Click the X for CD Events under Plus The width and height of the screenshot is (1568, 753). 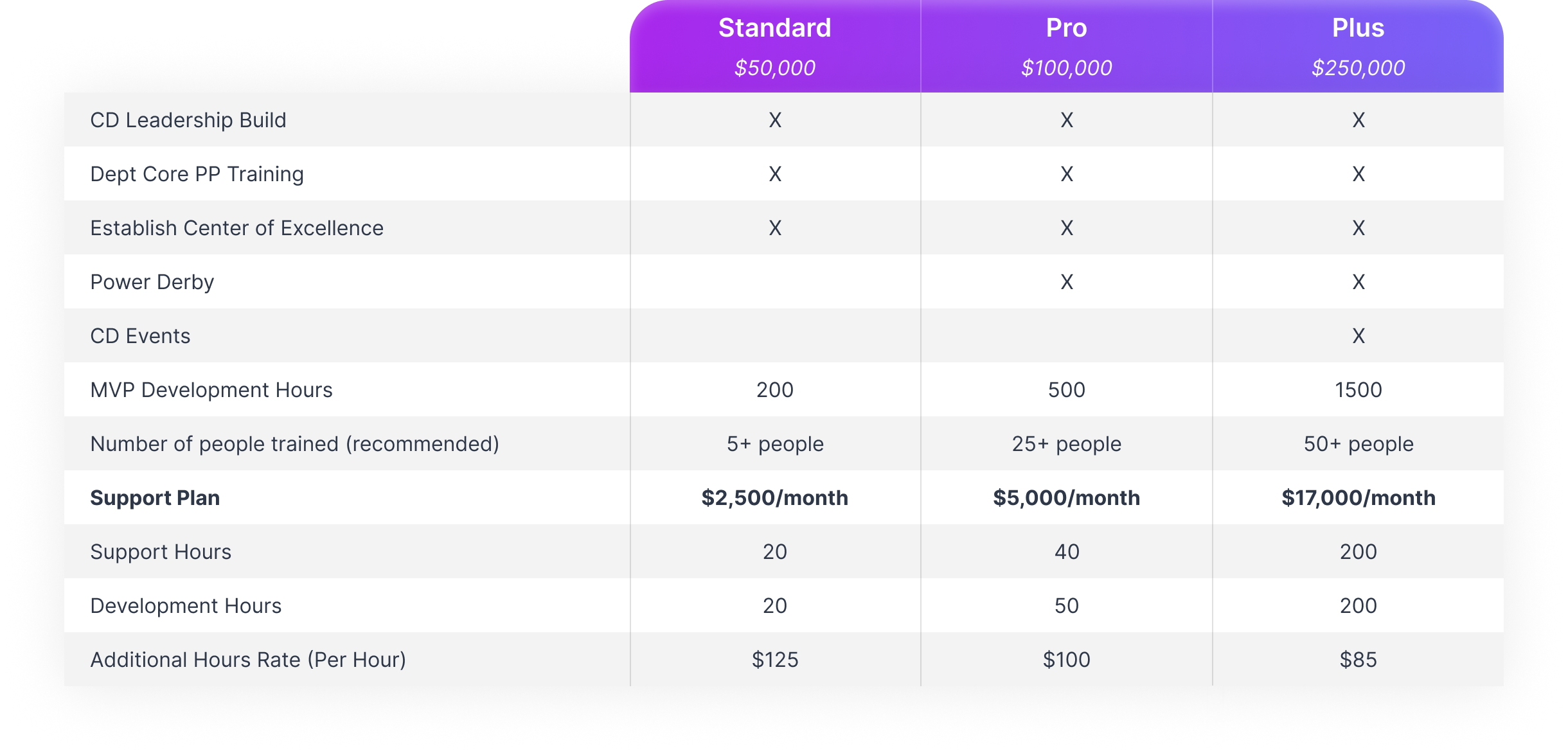click(x=1359, y=335)
